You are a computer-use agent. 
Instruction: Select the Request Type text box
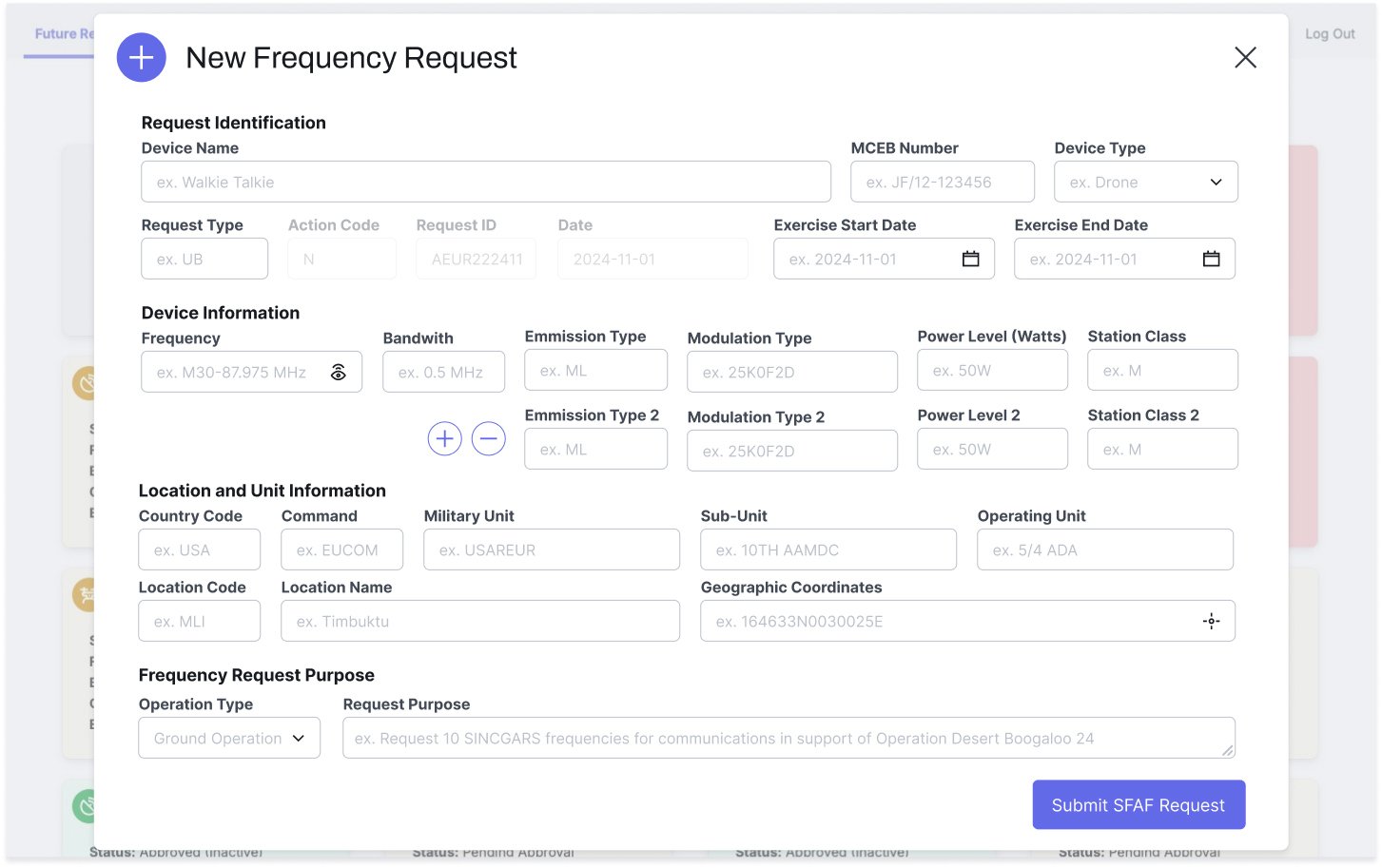pos(204,260)
